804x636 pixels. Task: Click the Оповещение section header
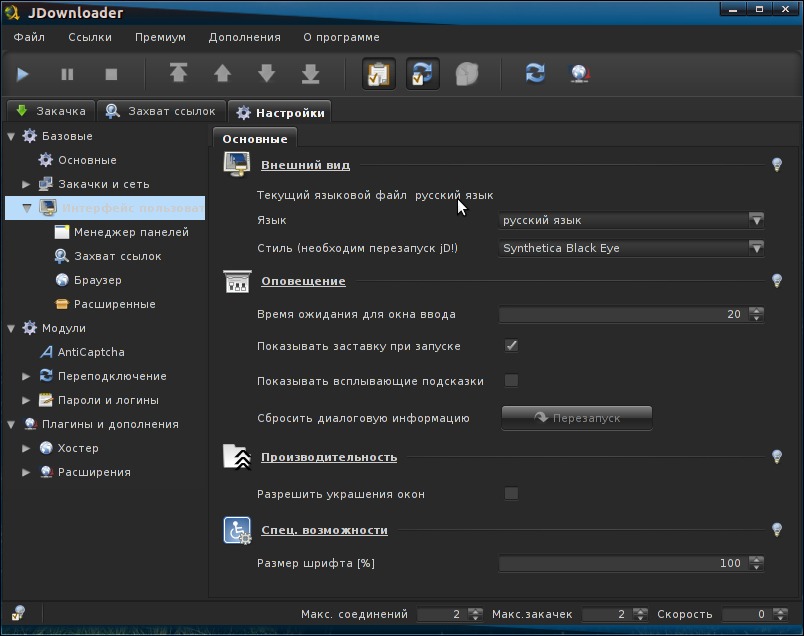click(304, 281)
